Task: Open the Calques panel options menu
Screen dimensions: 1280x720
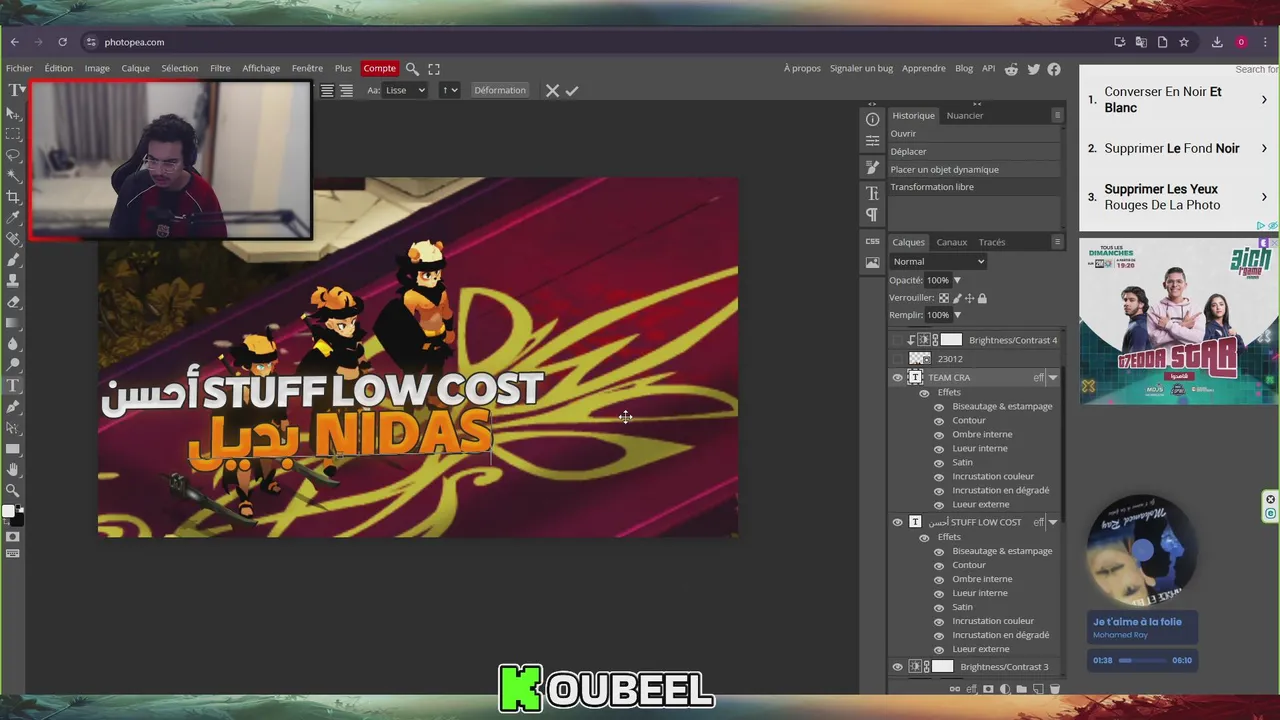Action: coord(1057,242)
